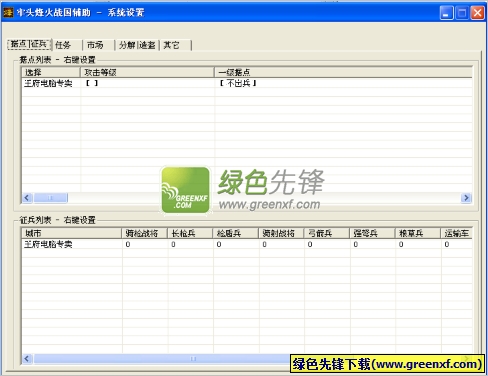Click left arrow of 据点列表 horizontal scrollbar

click(x=27, y=198)
